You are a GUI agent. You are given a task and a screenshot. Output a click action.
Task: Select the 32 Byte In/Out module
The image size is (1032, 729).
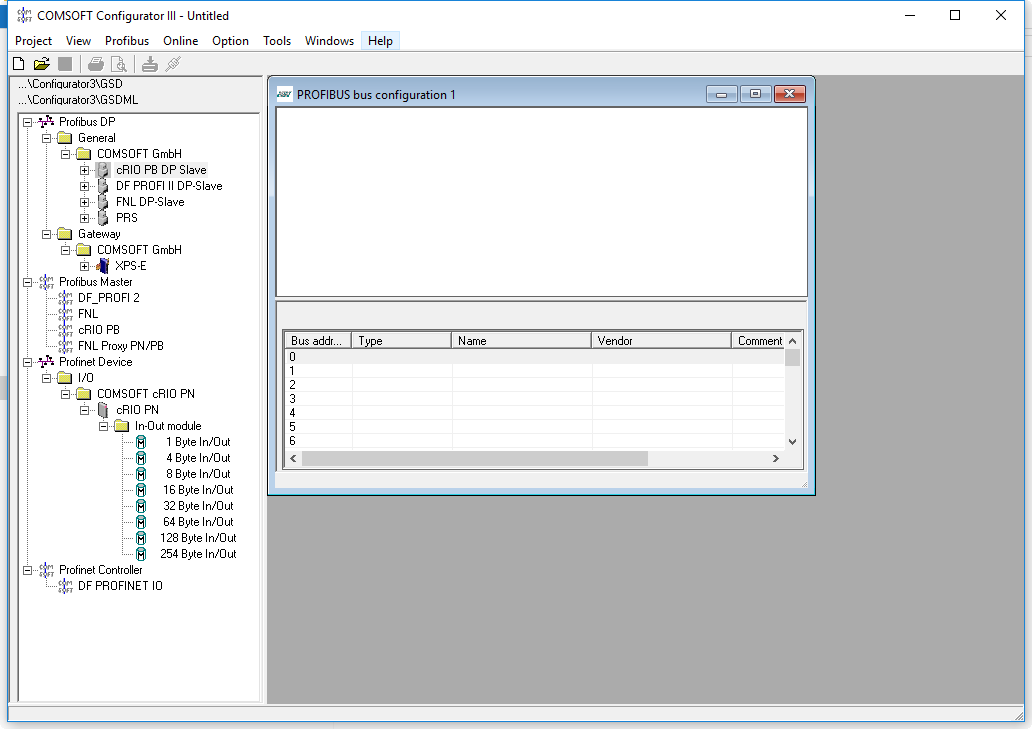click(x=198, y=506)
